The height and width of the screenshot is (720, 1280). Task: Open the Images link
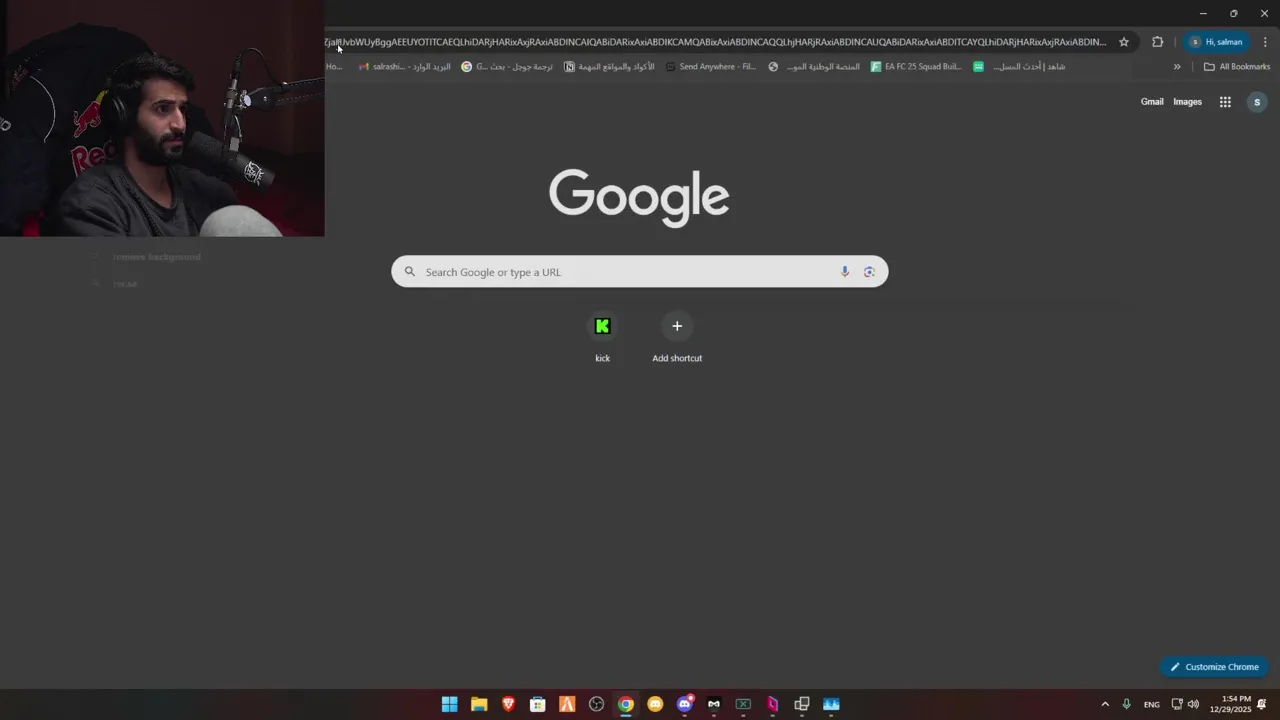point(1187,102)
